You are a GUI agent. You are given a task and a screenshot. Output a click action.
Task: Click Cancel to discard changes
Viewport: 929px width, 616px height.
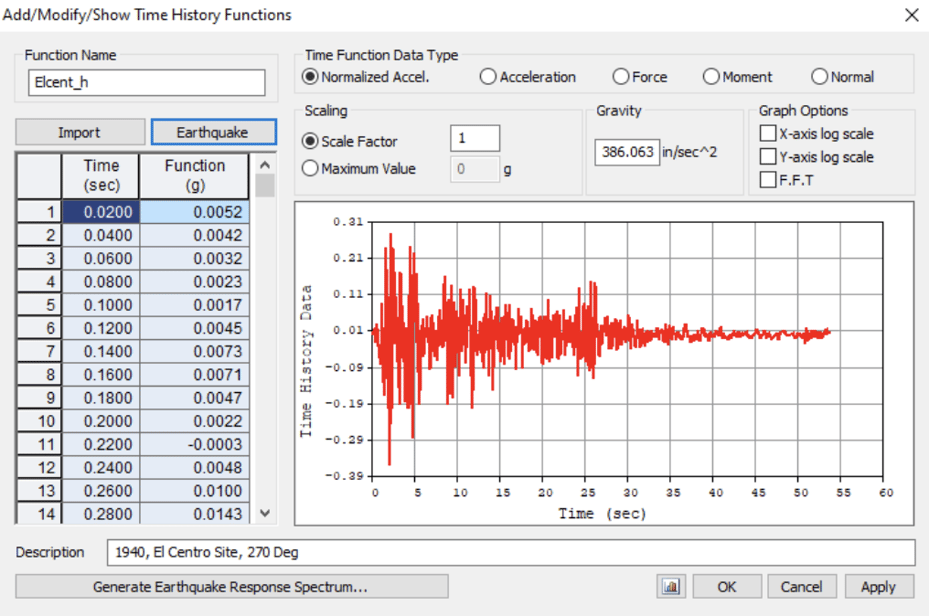pyautogui.click(x=802, y=587)
